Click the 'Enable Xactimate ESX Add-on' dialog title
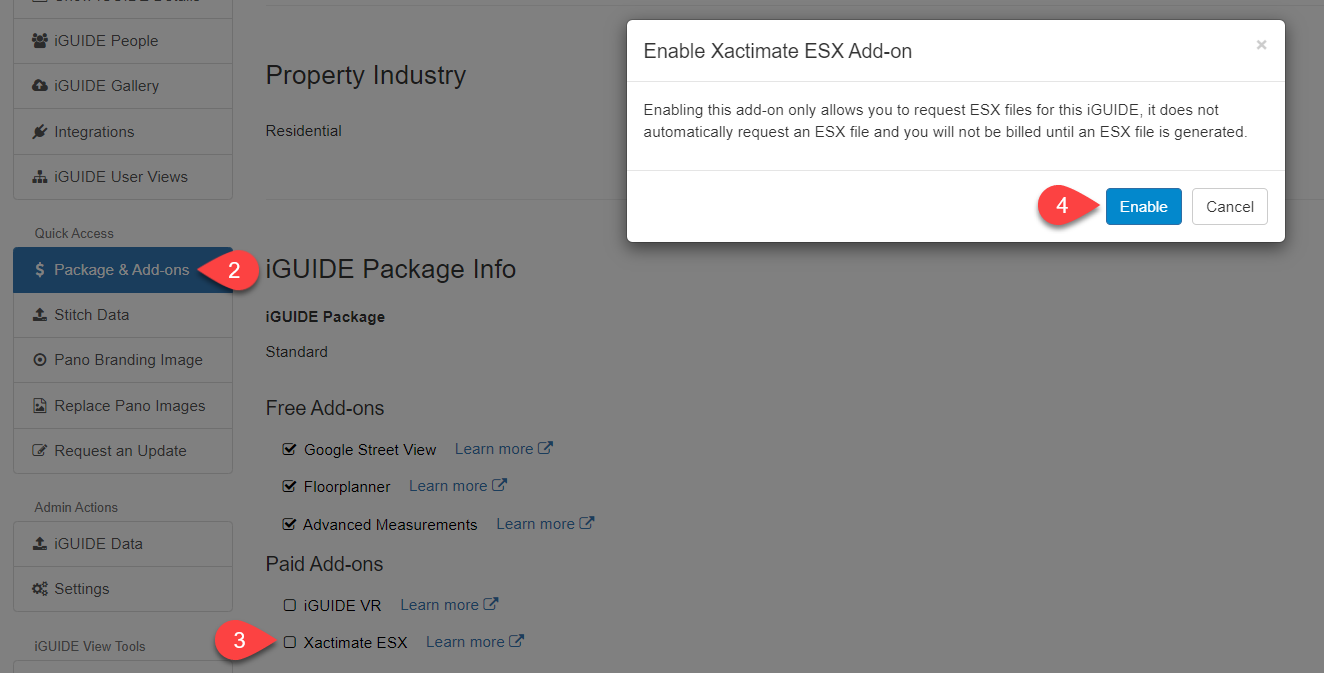Screen dimensions: 1324x673 click(778, 51)
